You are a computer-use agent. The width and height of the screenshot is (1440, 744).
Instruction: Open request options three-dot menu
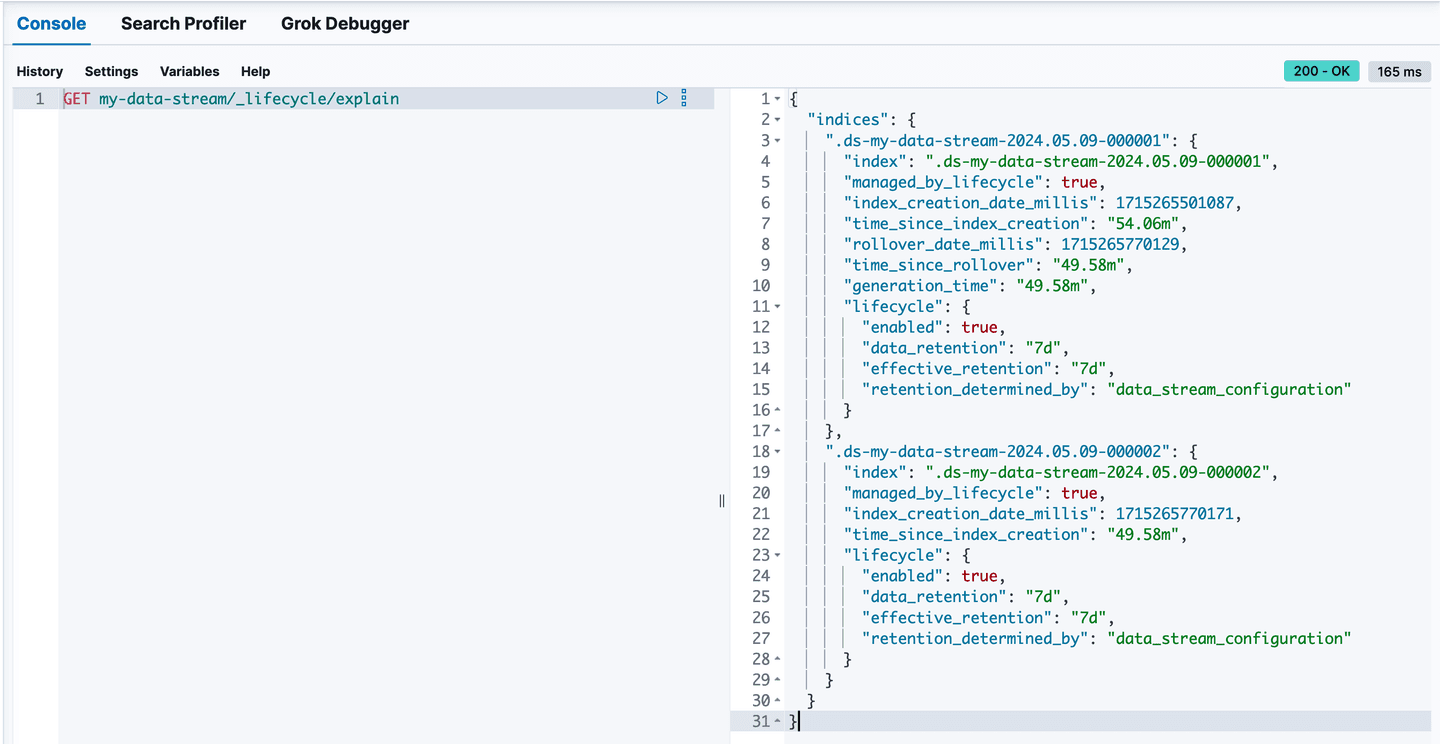(x=684, y=98)
